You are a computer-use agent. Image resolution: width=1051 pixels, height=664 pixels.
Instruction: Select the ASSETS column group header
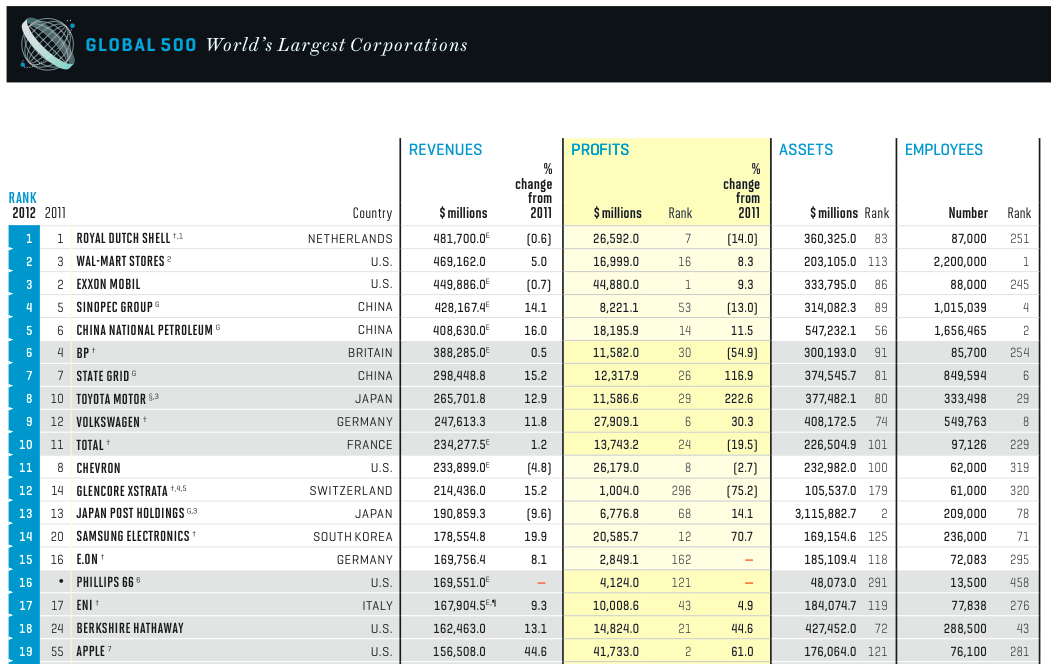[806, 149]
